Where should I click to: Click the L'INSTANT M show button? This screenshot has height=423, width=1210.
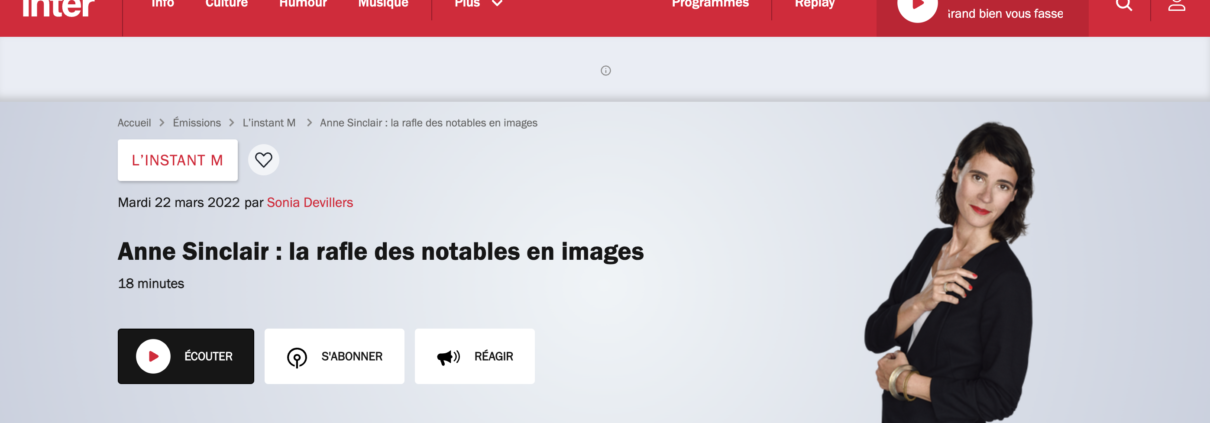[x=178, y=160]
